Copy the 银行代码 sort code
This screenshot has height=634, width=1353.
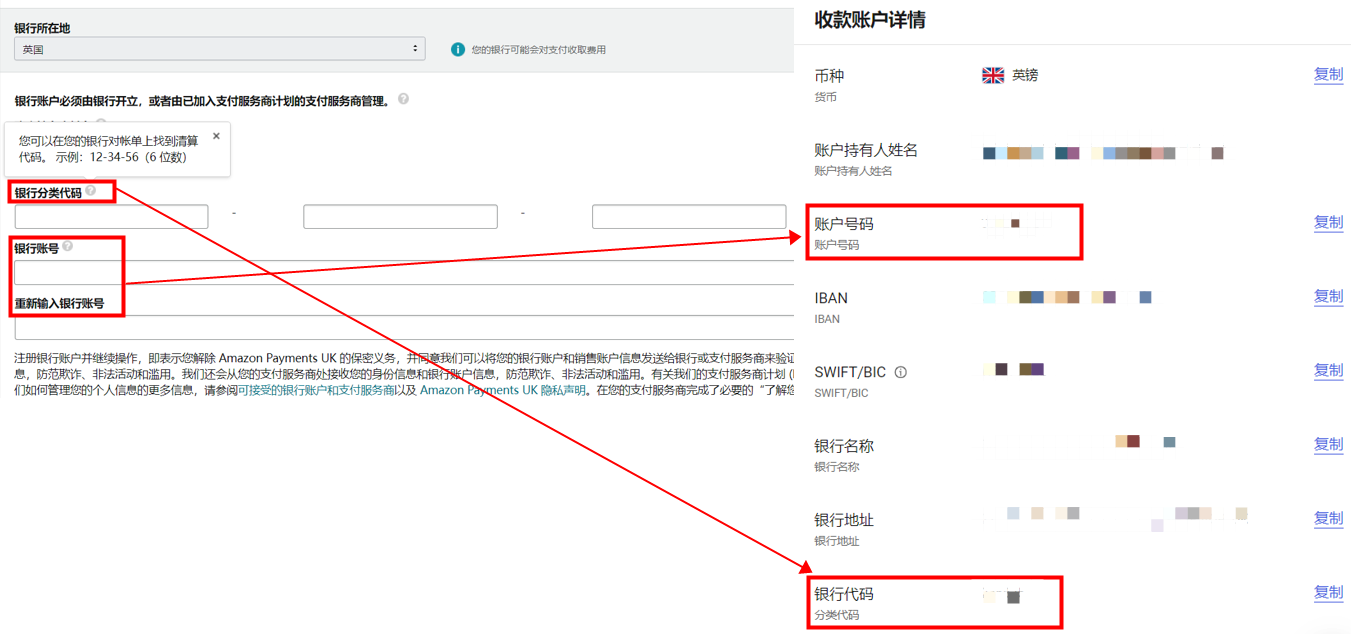coord(1328,593)
